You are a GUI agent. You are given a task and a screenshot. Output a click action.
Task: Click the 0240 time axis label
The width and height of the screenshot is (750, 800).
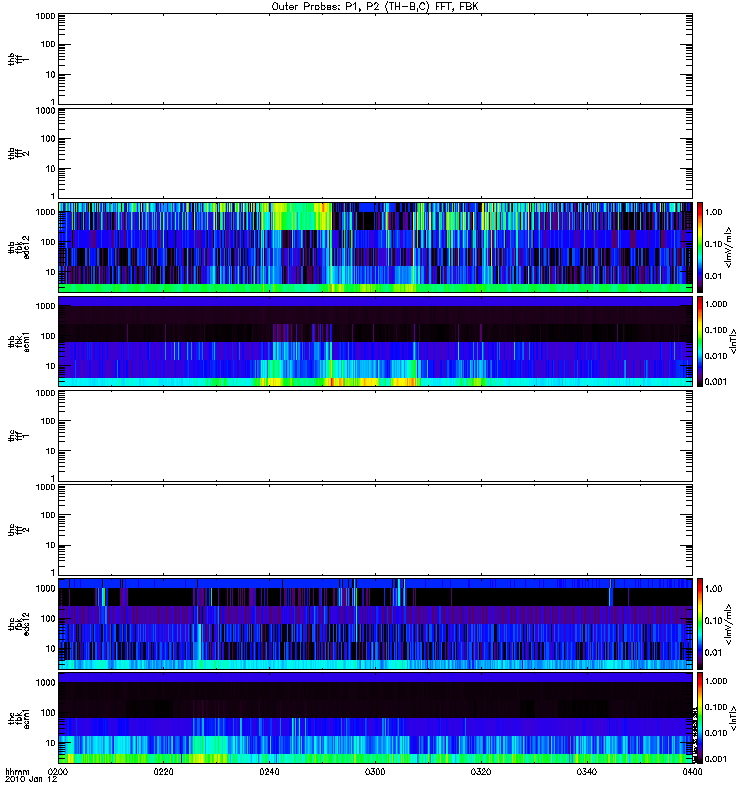269,771
